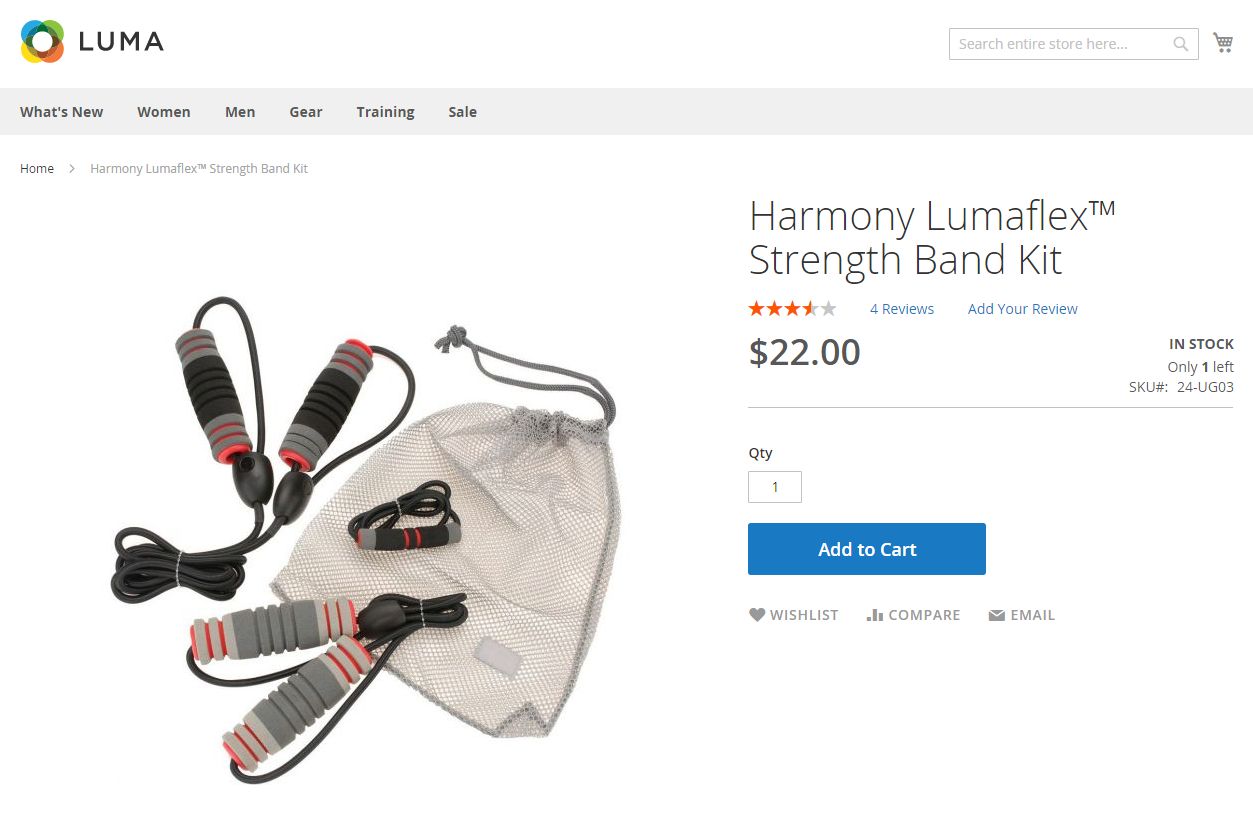This screenshot has width=1253, height=817.
Task: Click the compare bar chart icon
Action: tap(875, 615)
